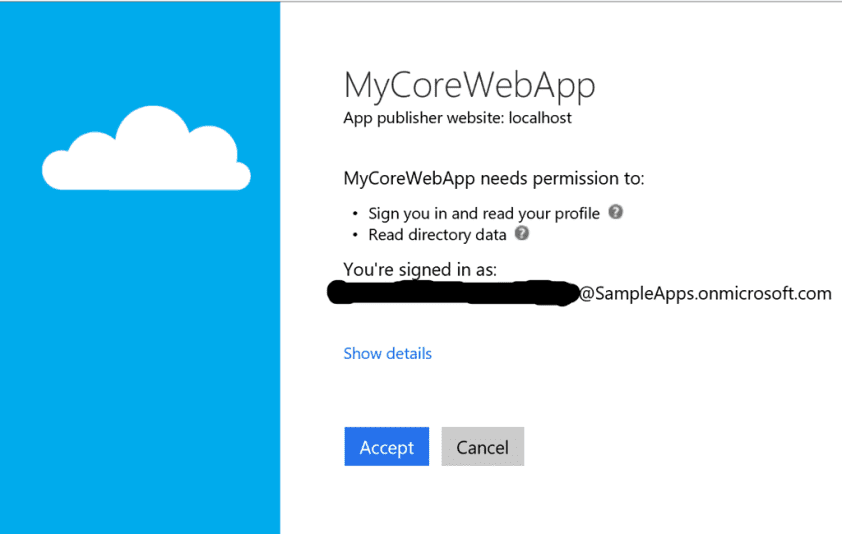Click '@SampleApps.onmicrosoft.com' account text
This screenshot has width=842, height=534.
point(705,293)
